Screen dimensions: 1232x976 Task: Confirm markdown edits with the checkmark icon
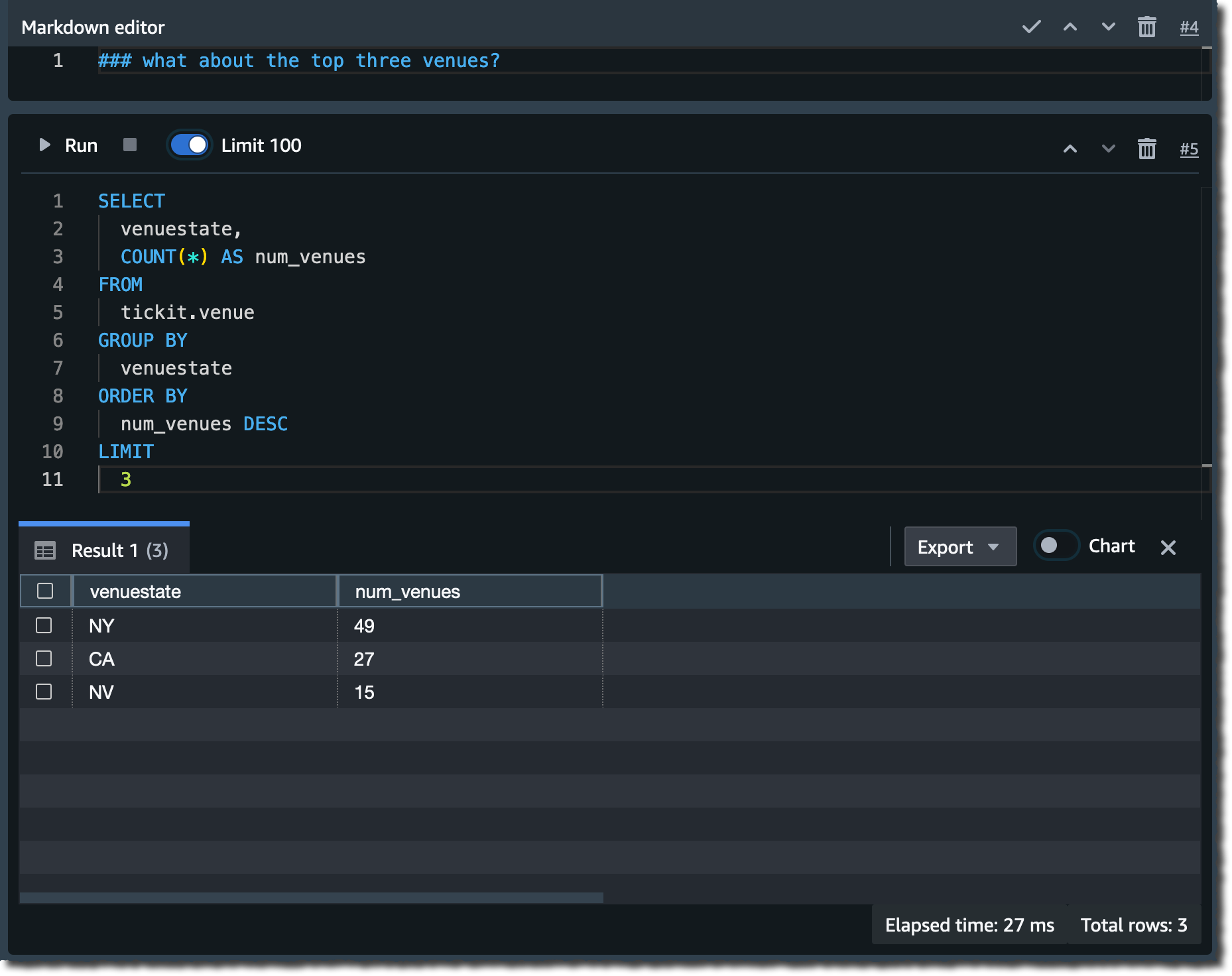(1031, 27)
